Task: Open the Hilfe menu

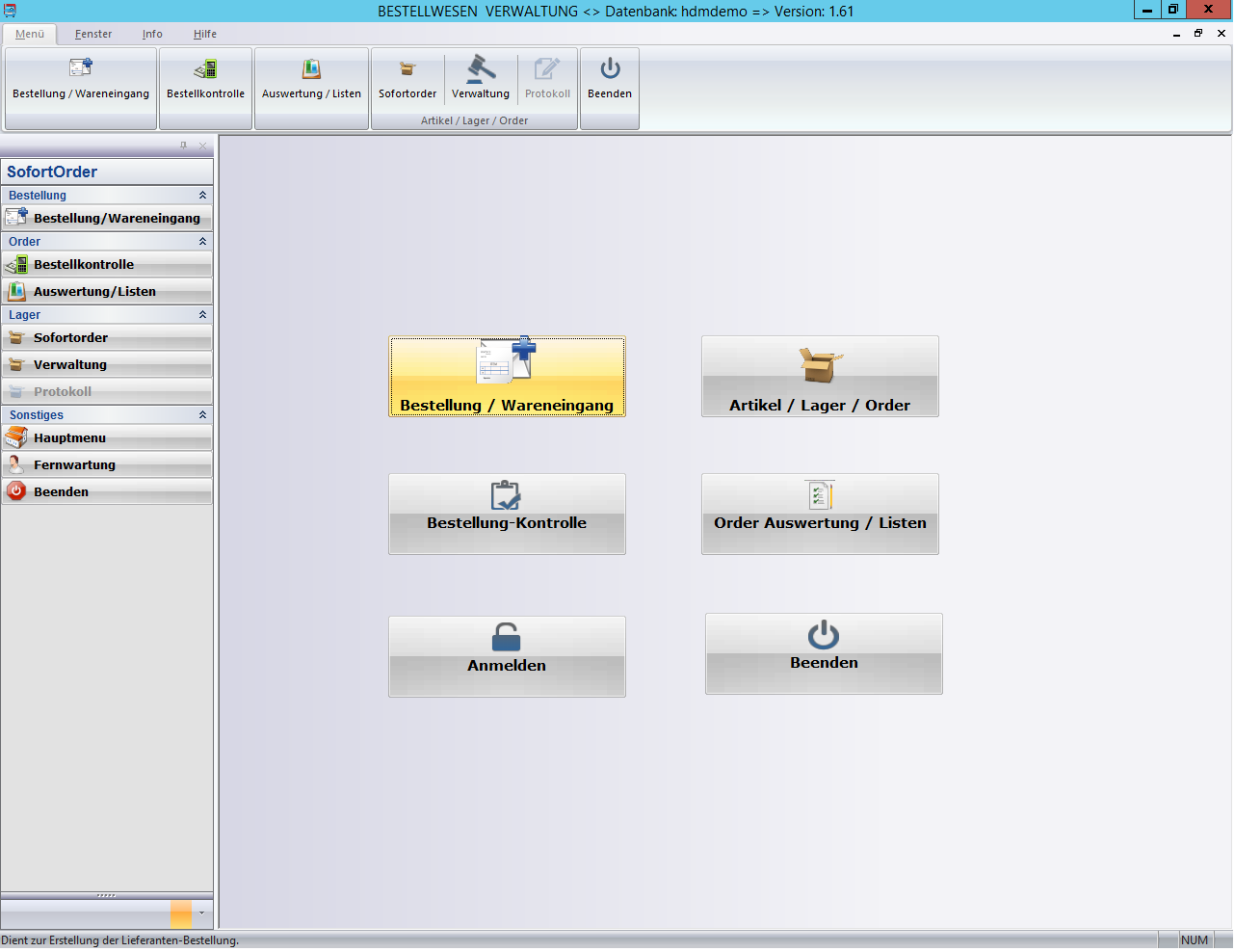Action: (x=204, y=34)
